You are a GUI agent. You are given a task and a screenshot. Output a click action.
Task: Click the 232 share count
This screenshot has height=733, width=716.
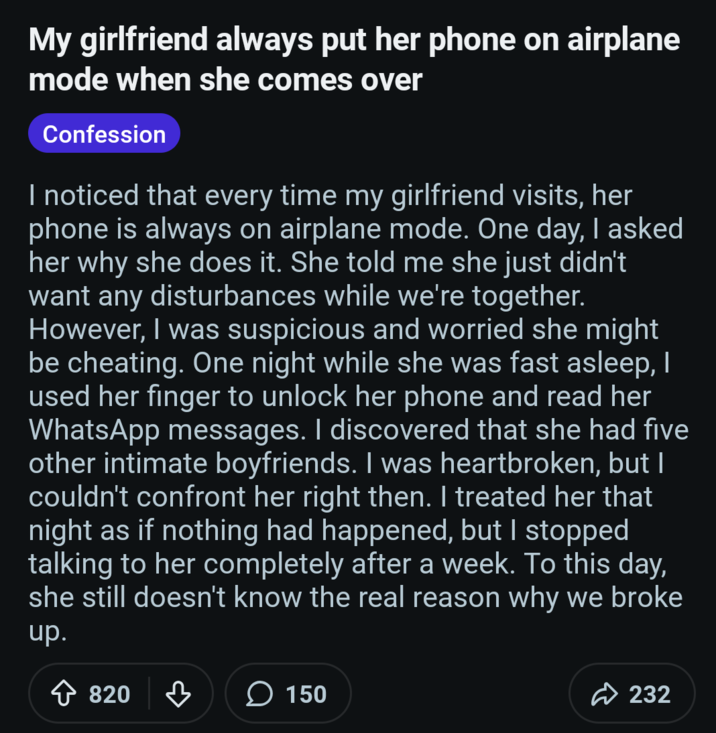pos(650,693)
